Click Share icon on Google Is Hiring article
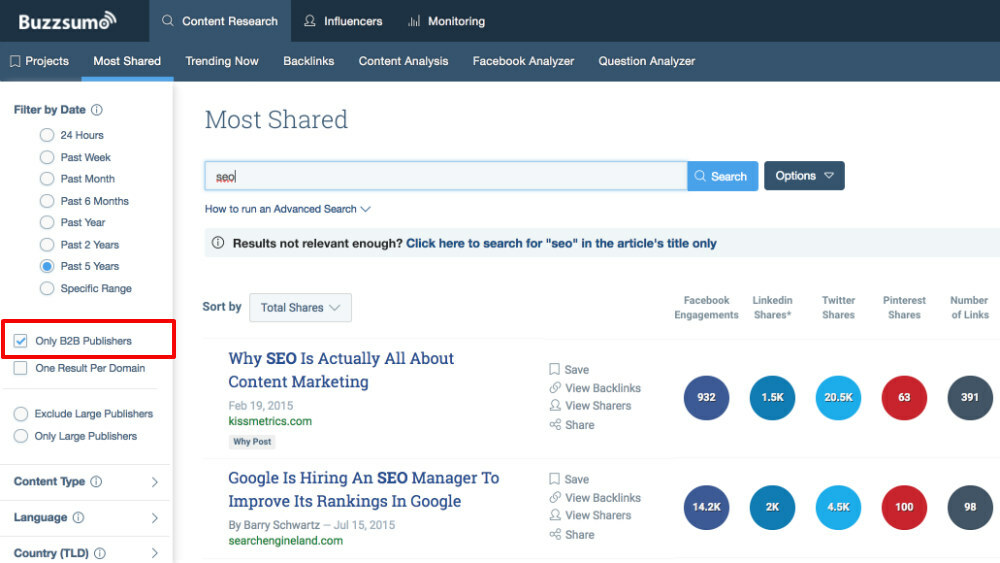 click(555, 535)
